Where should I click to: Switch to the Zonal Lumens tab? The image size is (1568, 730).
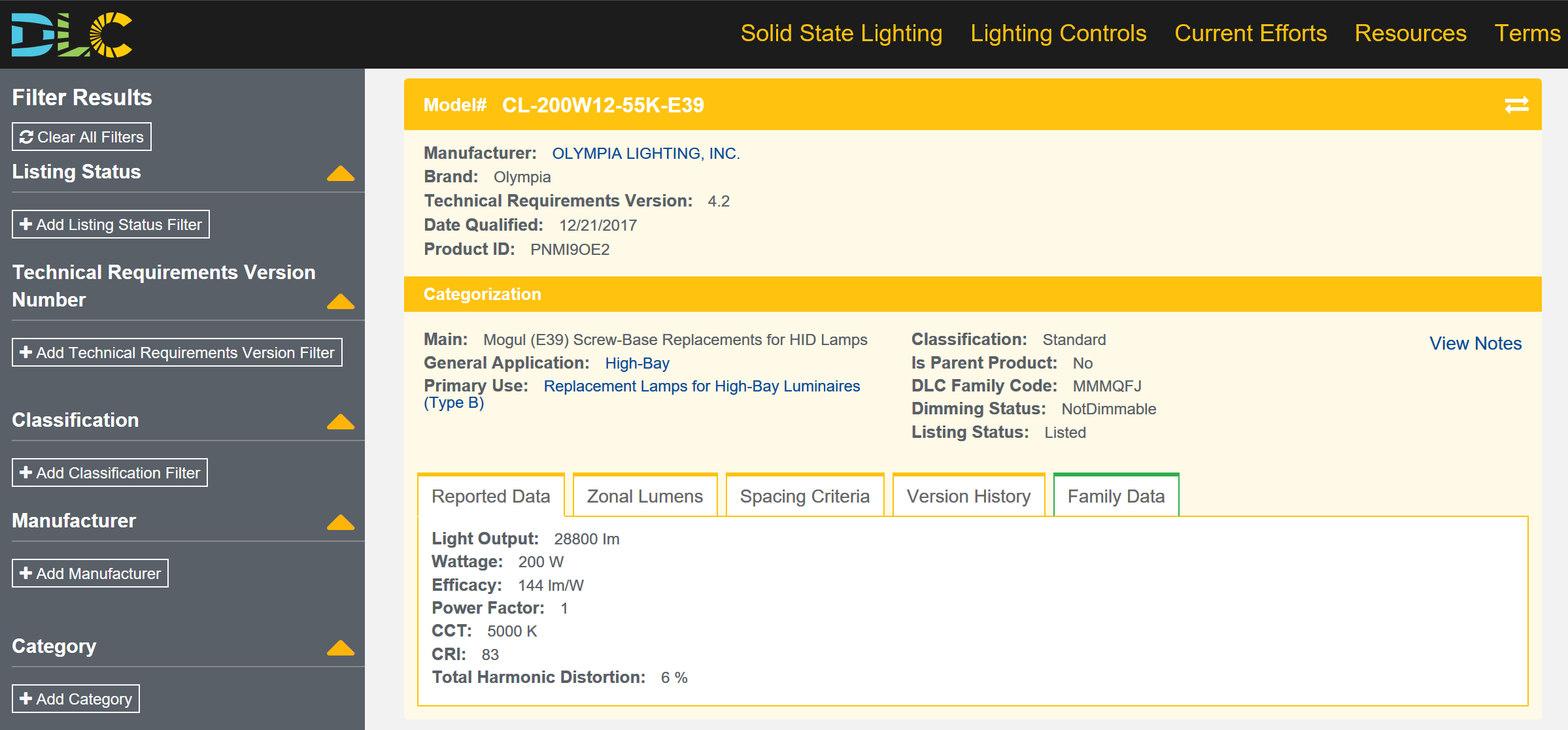pyautogui.click(x=645, y=495)
